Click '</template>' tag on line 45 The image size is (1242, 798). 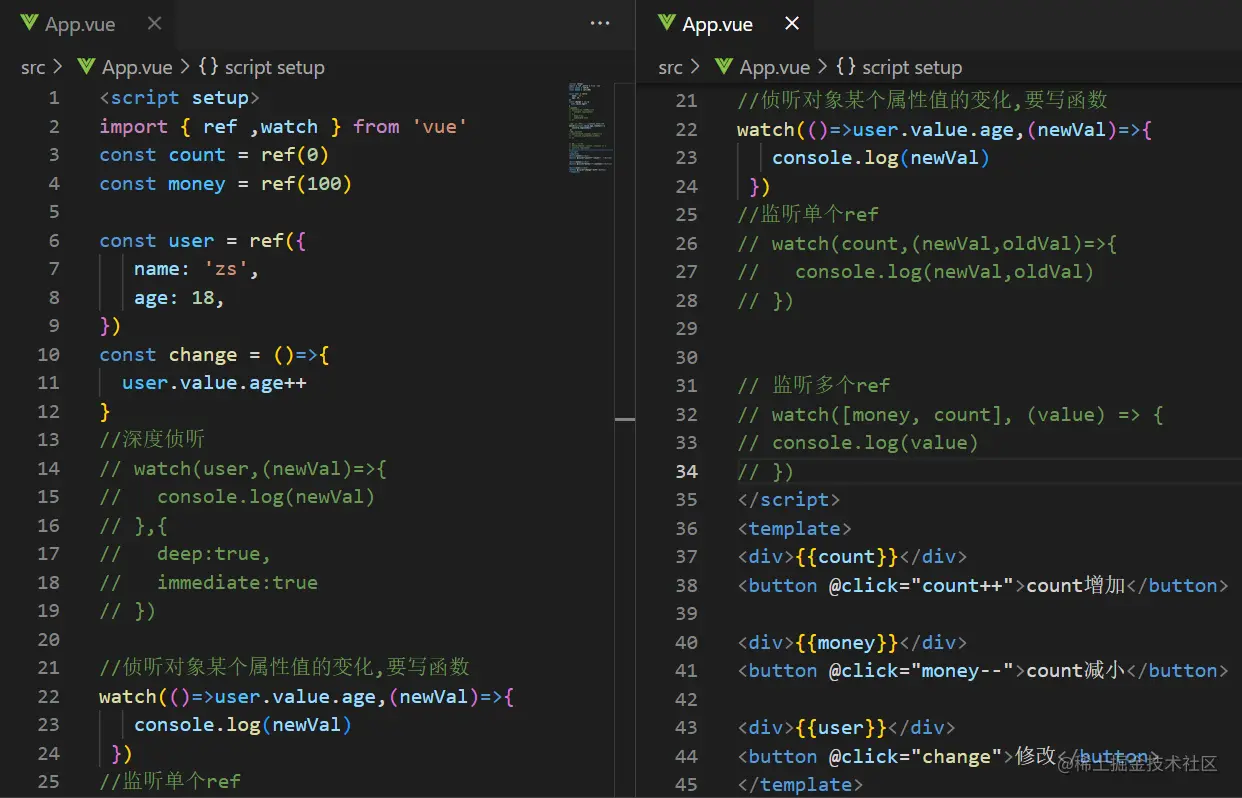(x=800, y=785)
